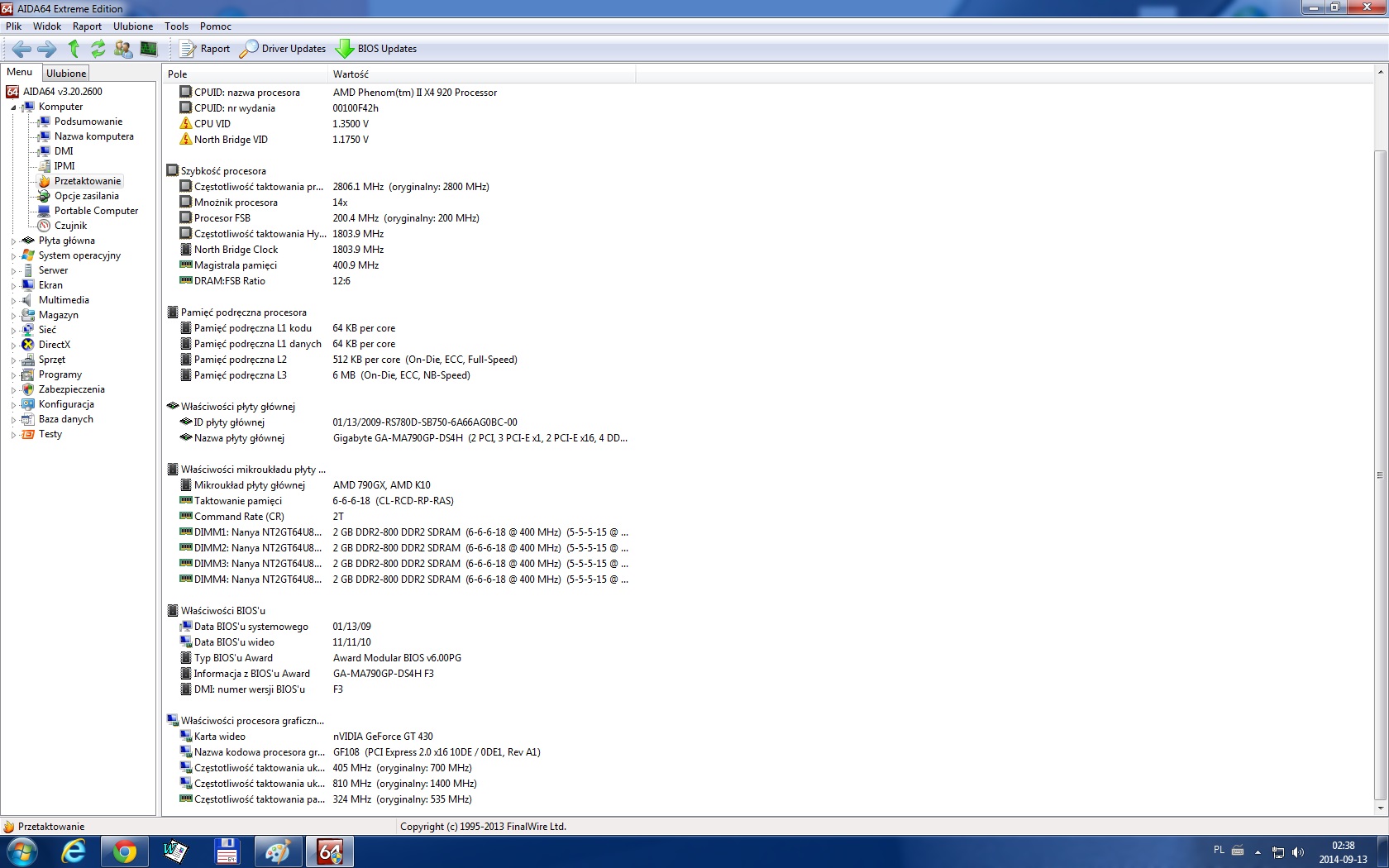Open BIOS Updates
The image size is (1389, 868).
point(376,49)
